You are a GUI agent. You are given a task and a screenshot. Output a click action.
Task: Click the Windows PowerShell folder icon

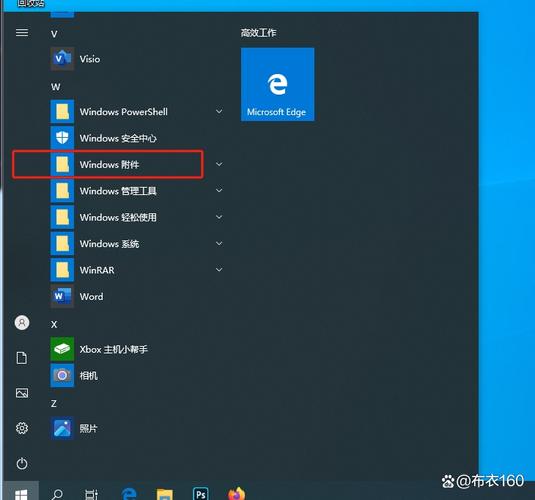[62, 112]
